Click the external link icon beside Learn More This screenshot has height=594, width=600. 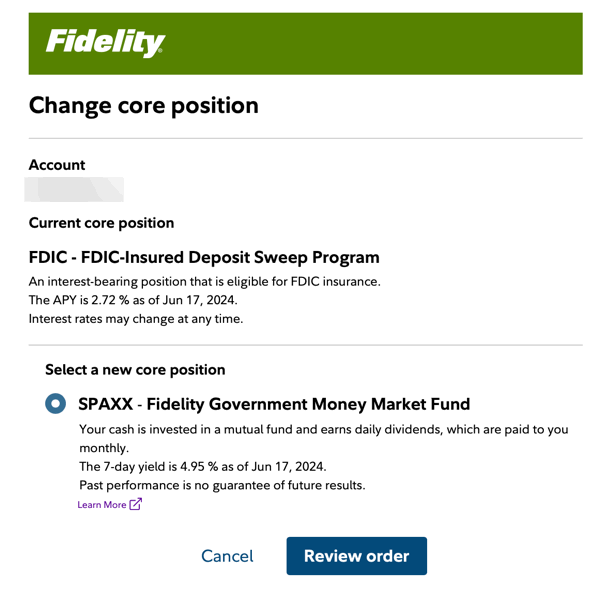pos(136,504)
